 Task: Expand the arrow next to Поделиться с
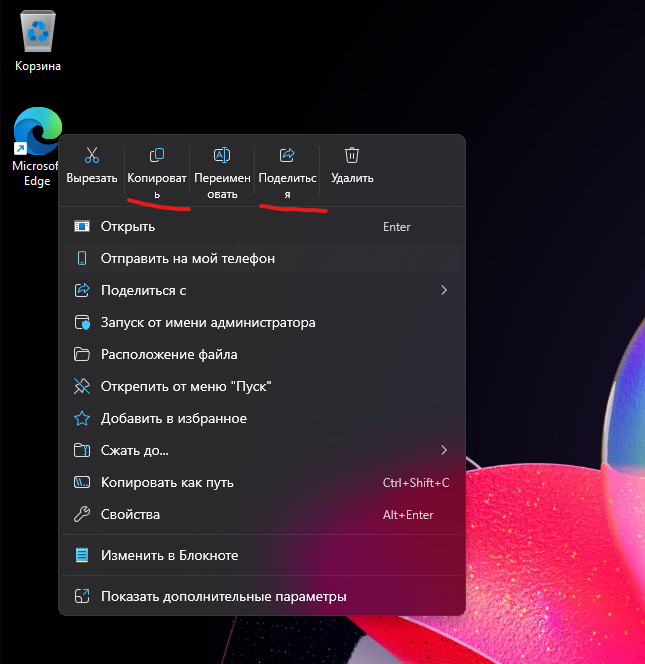point(443,290)
